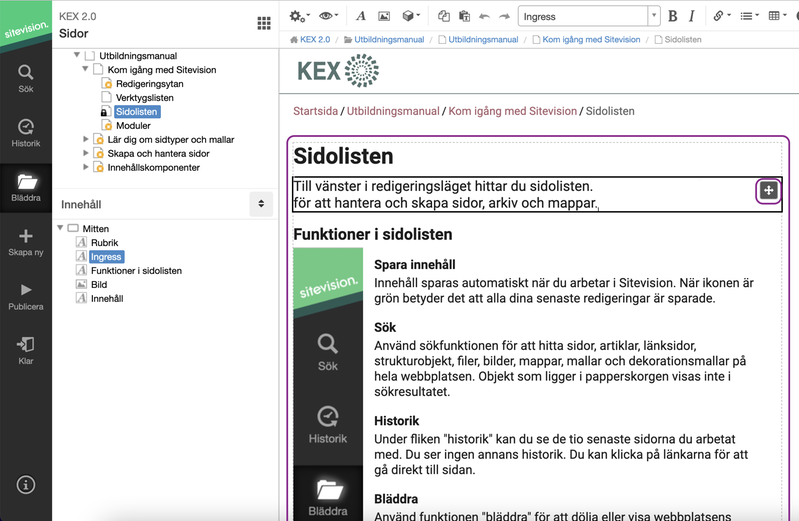The width and height of the screenshot is (799, 521).
Task: Open the apps grid icon next to Sidor
Action: pos(264,23)
